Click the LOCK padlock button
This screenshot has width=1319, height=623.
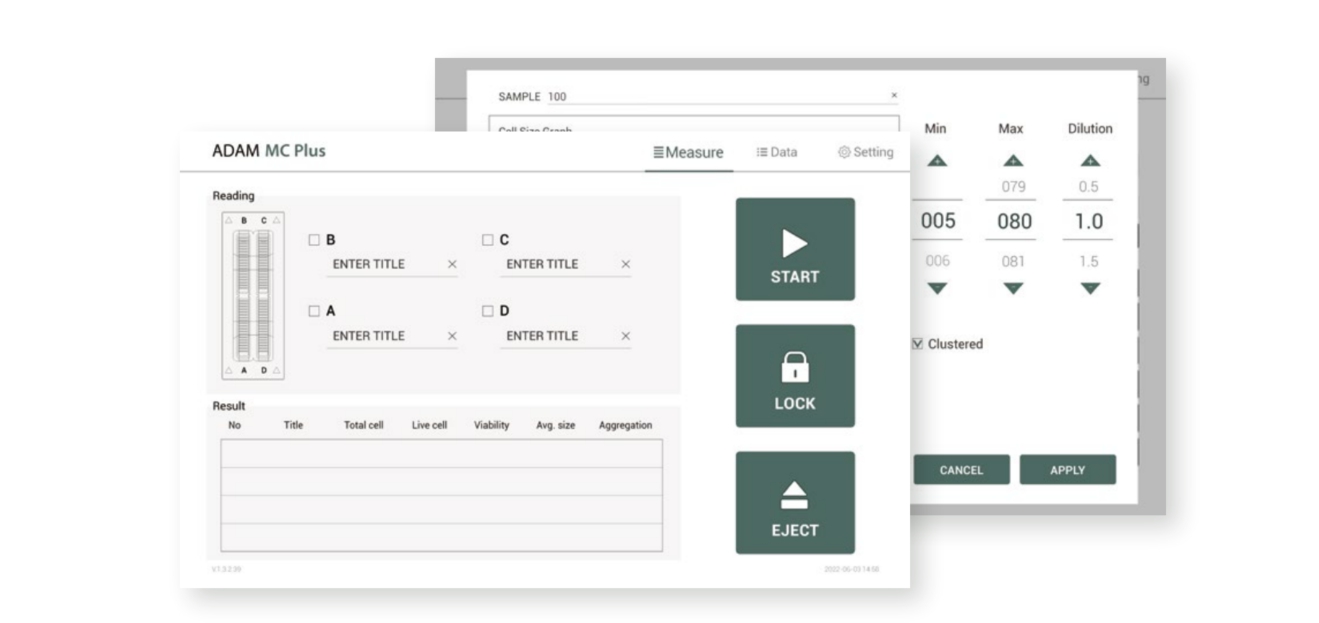coord(795,376)
